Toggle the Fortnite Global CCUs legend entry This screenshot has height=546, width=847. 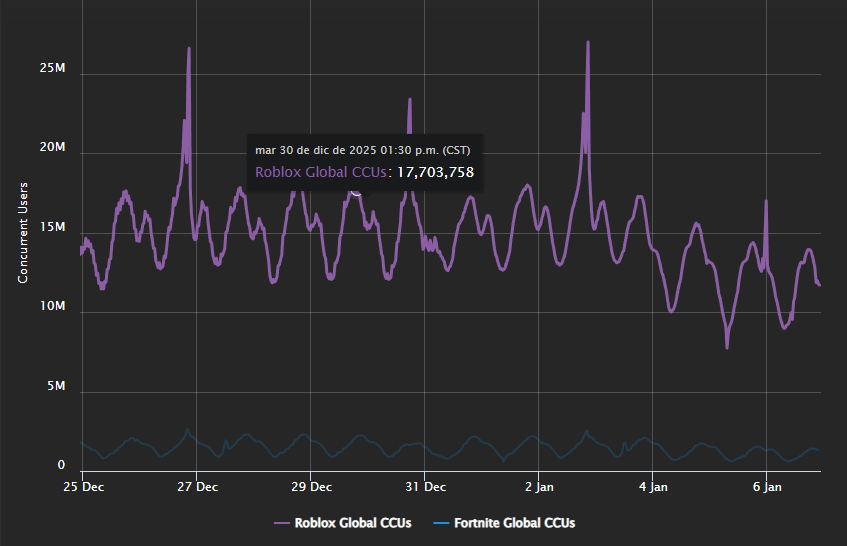coord(504,523)
